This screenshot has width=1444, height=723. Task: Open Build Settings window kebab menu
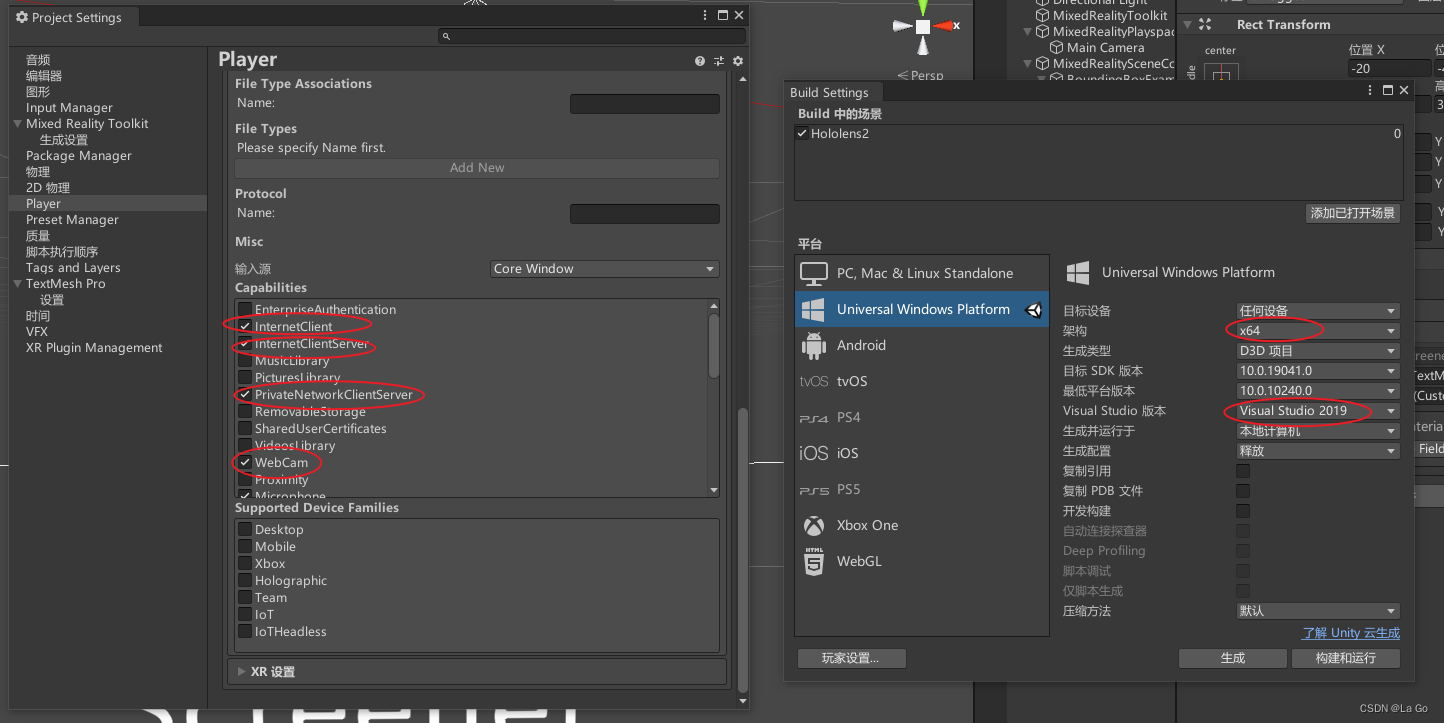1371,90
